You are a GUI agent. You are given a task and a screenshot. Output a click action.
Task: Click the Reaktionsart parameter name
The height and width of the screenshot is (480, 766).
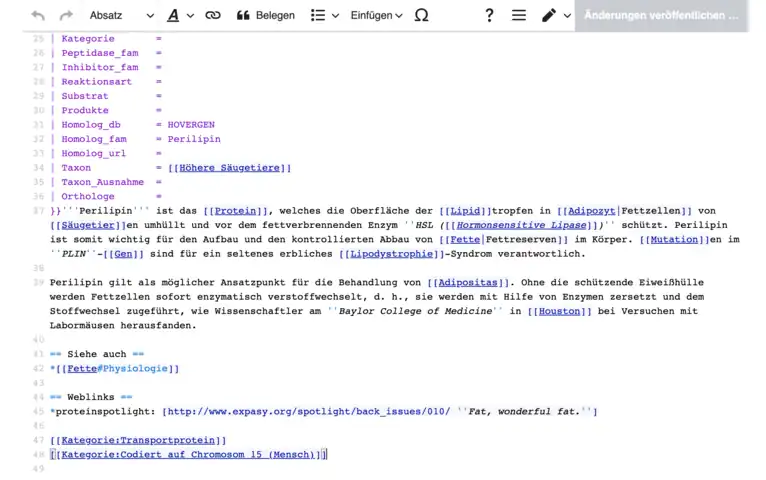[x=97, y=82]
